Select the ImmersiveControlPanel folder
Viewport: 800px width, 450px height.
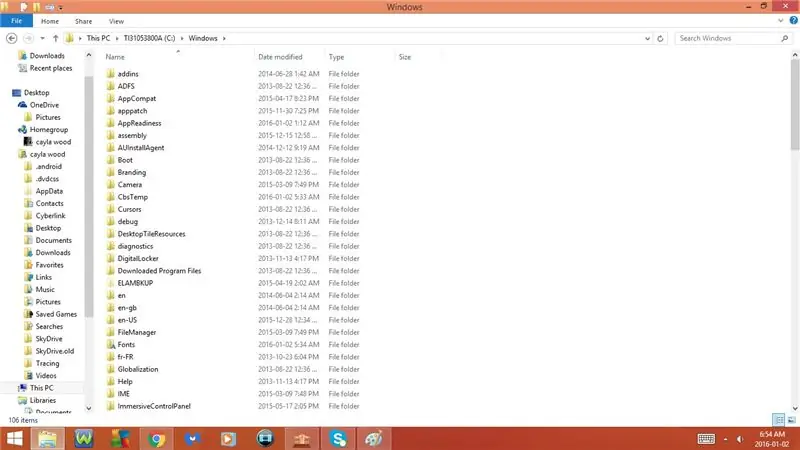[x=154, y=406]
